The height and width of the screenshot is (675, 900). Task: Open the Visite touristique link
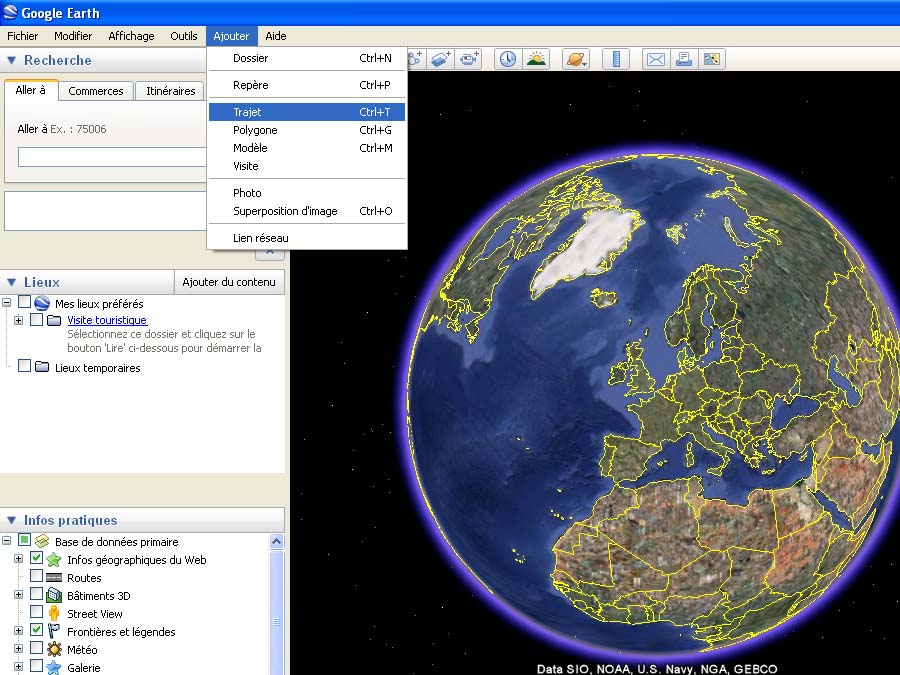[x=107, y=320]
